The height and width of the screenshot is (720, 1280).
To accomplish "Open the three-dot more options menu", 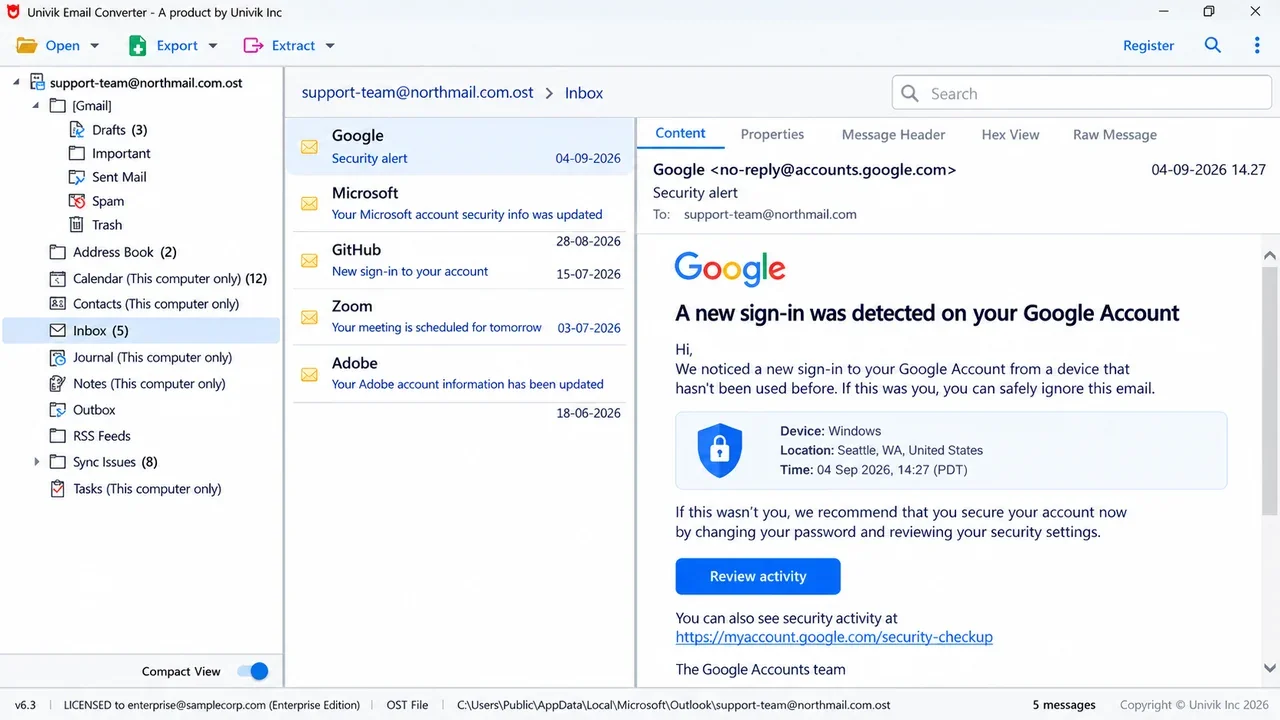I will pyautogui.click(x=1257, y=45).
